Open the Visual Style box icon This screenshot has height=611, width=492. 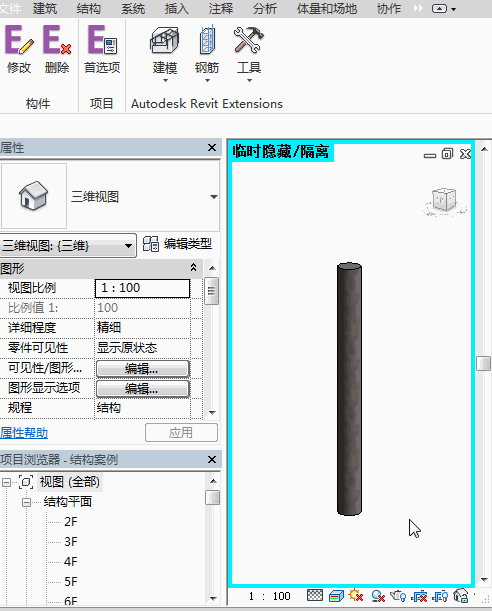coord(336,595)
